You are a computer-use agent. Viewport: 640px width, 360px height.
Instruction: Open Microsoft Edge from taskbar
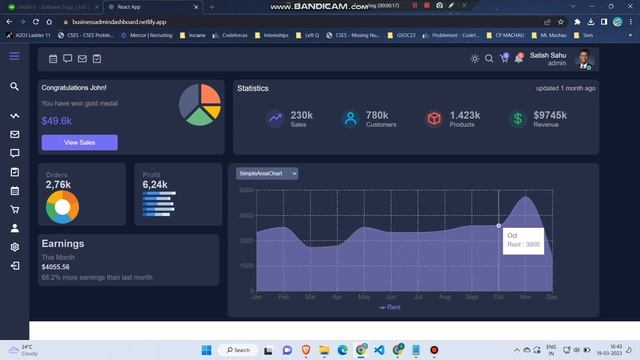(x=342, y=350)
